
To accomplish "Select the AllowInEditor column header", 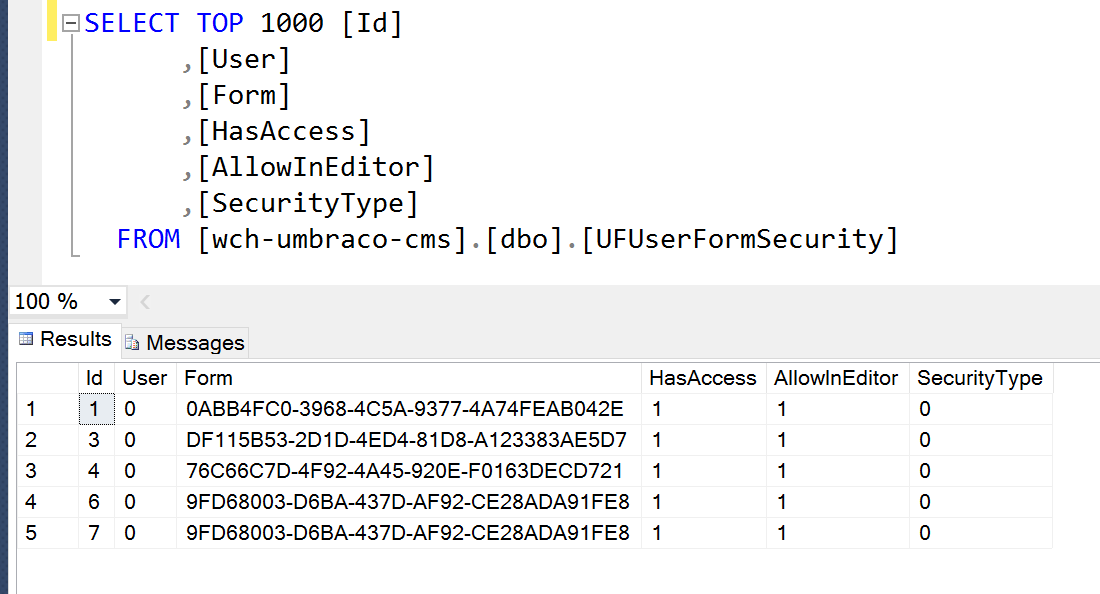I will (x=838, y=378).
